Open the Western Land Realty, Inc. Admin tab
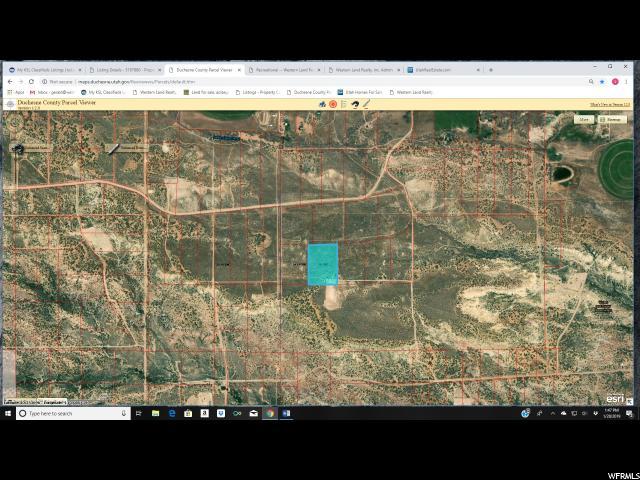The image size is (640, 480). point(364,70)
